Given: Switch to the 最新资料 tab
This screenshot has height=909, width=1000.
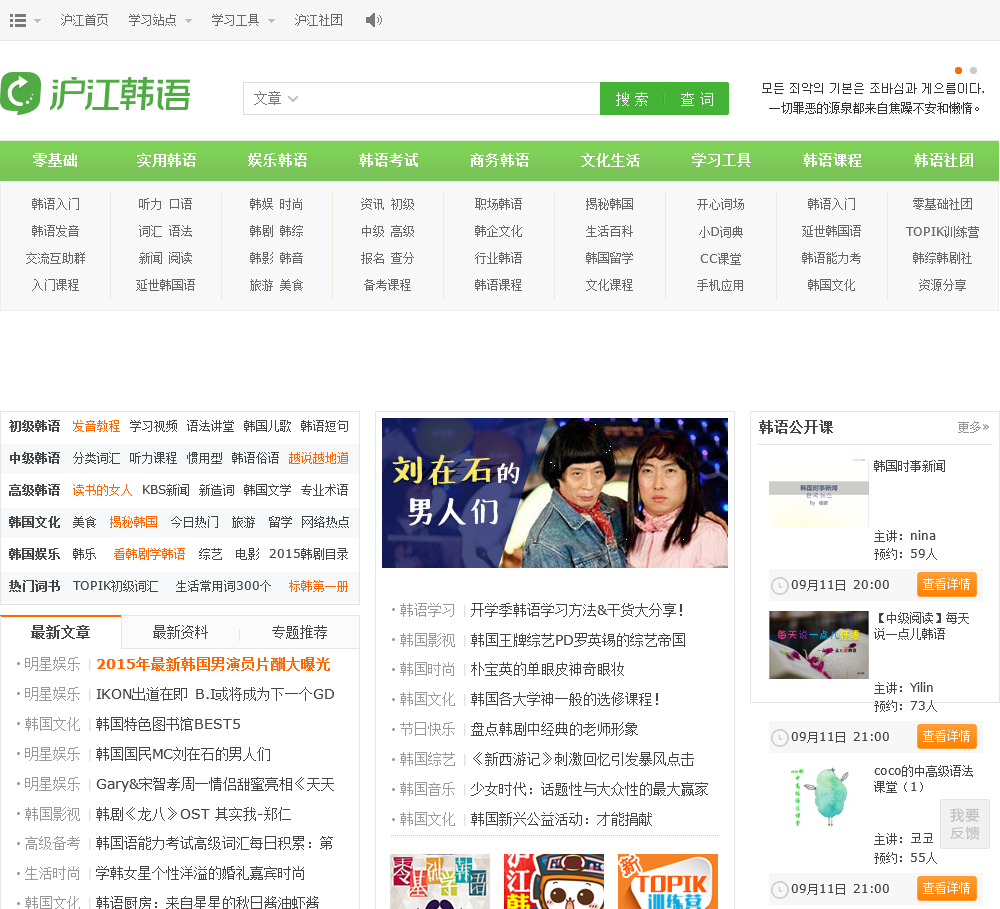Looking at the screenshot, I should [180, 632].
